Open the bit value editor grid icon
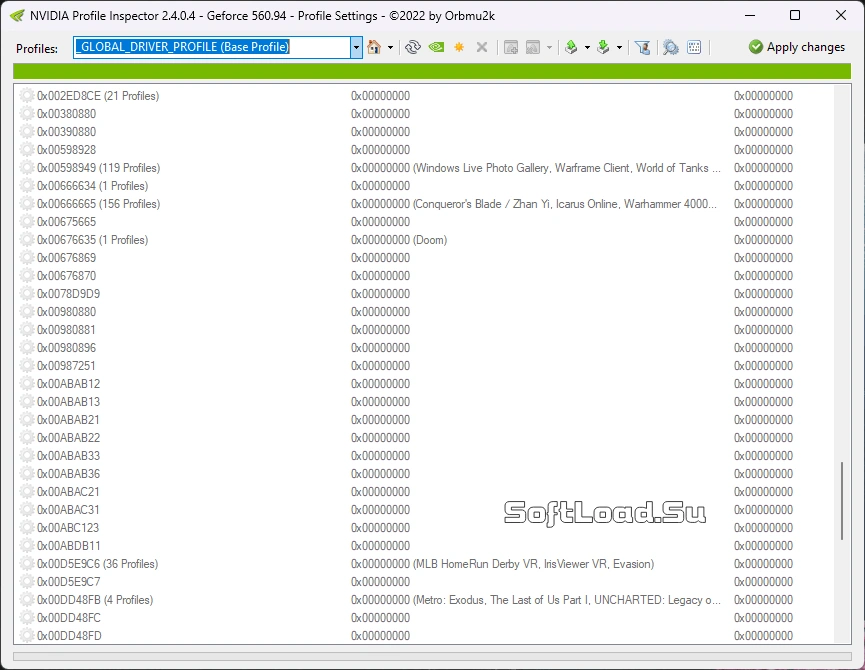 coord(694,47)
